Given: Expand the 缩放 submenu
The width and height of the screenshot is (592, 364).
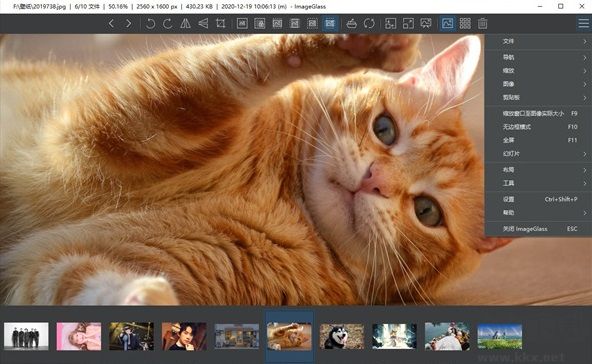Looking at the screenshot, I should point(538,71).
